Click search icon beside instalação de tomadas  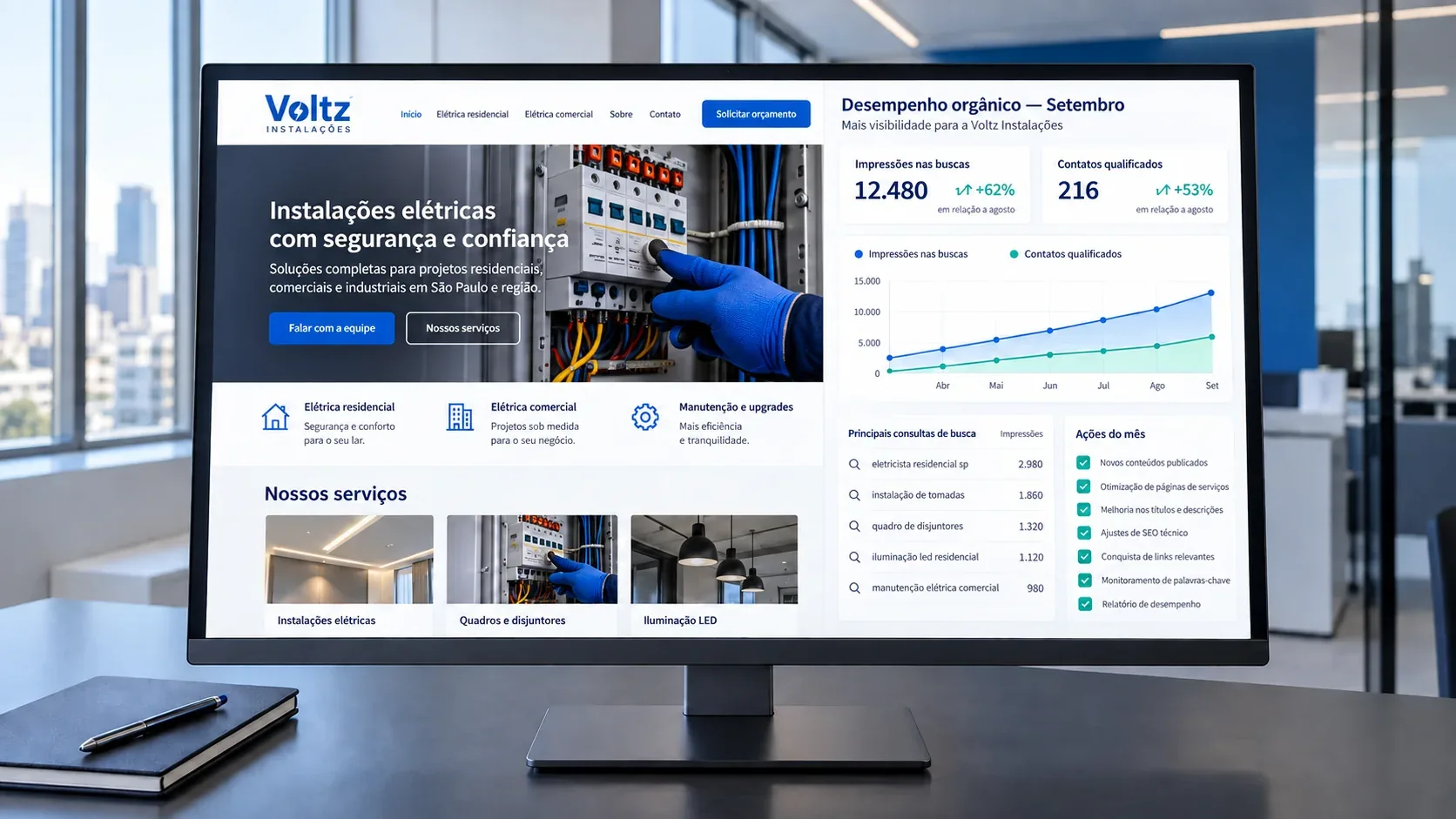pyautogui.click(x=854, y=495)
